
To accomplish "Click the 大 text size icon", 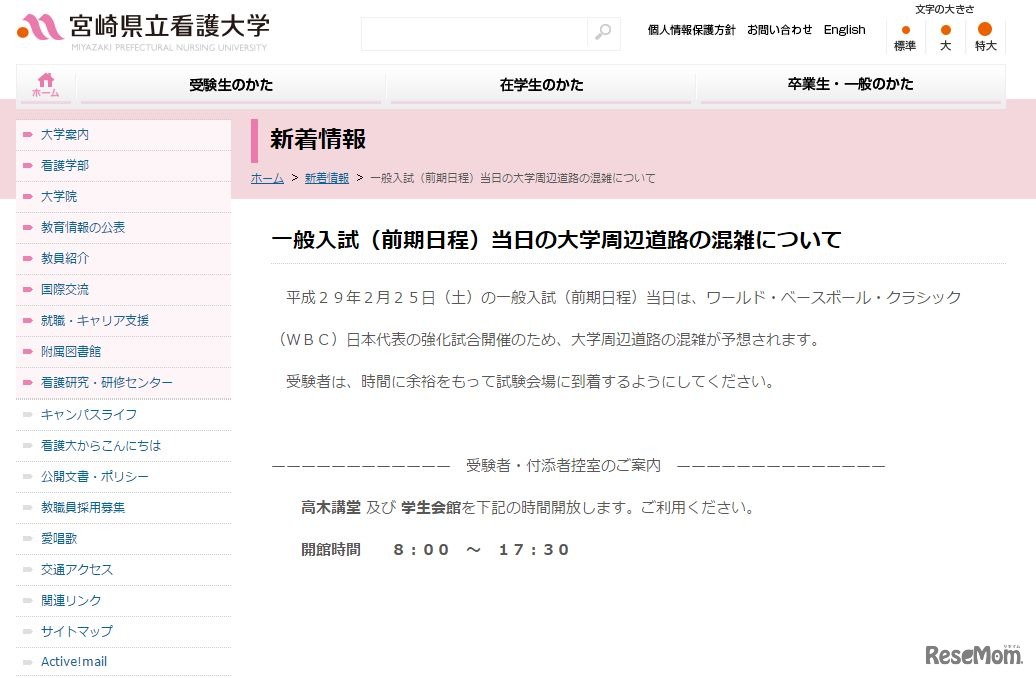I will pyautogui.click(x=944, y=38).
